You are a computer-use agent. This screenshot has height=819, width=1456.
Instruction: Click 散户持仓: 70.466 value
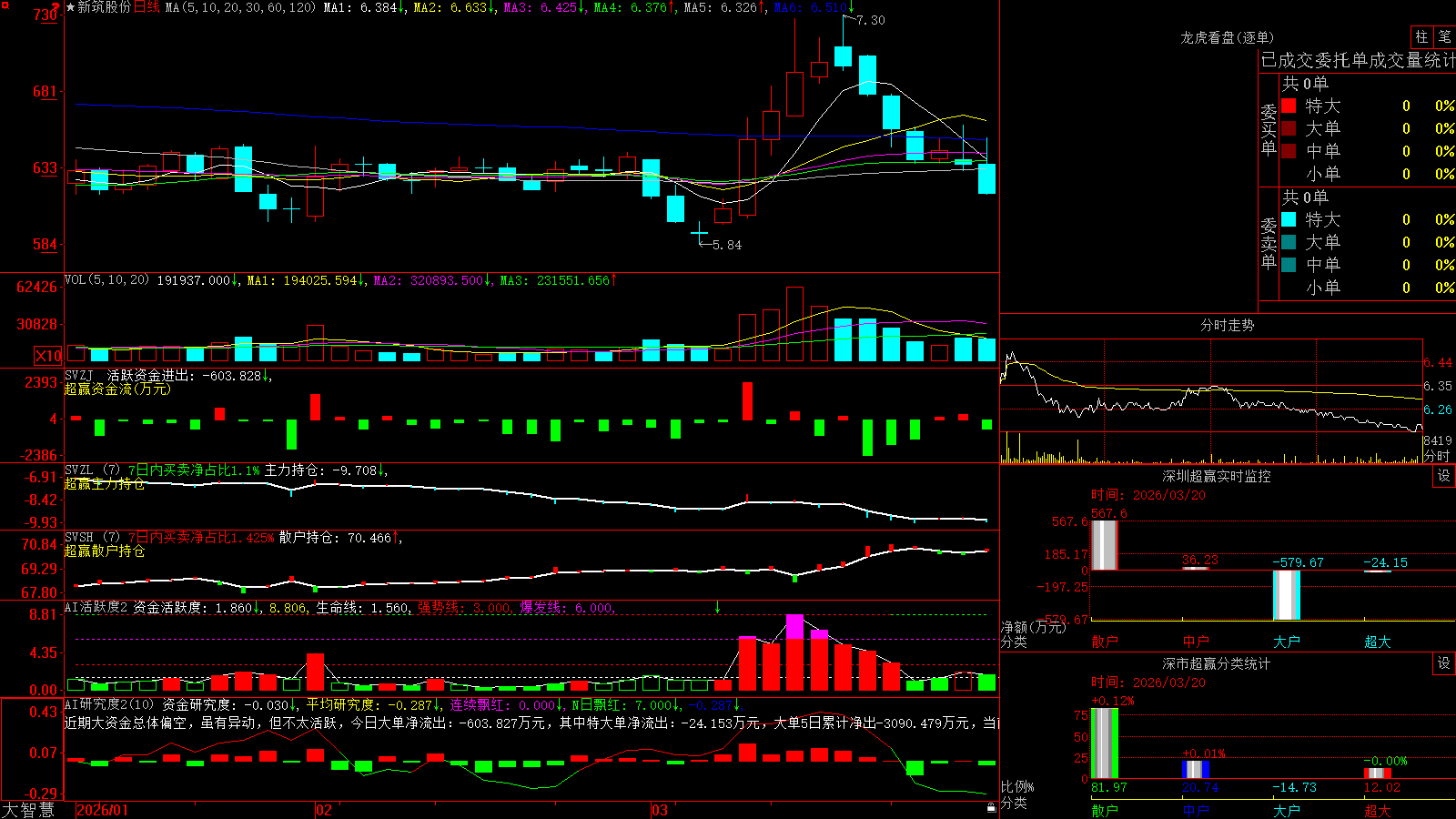(339, 537)
